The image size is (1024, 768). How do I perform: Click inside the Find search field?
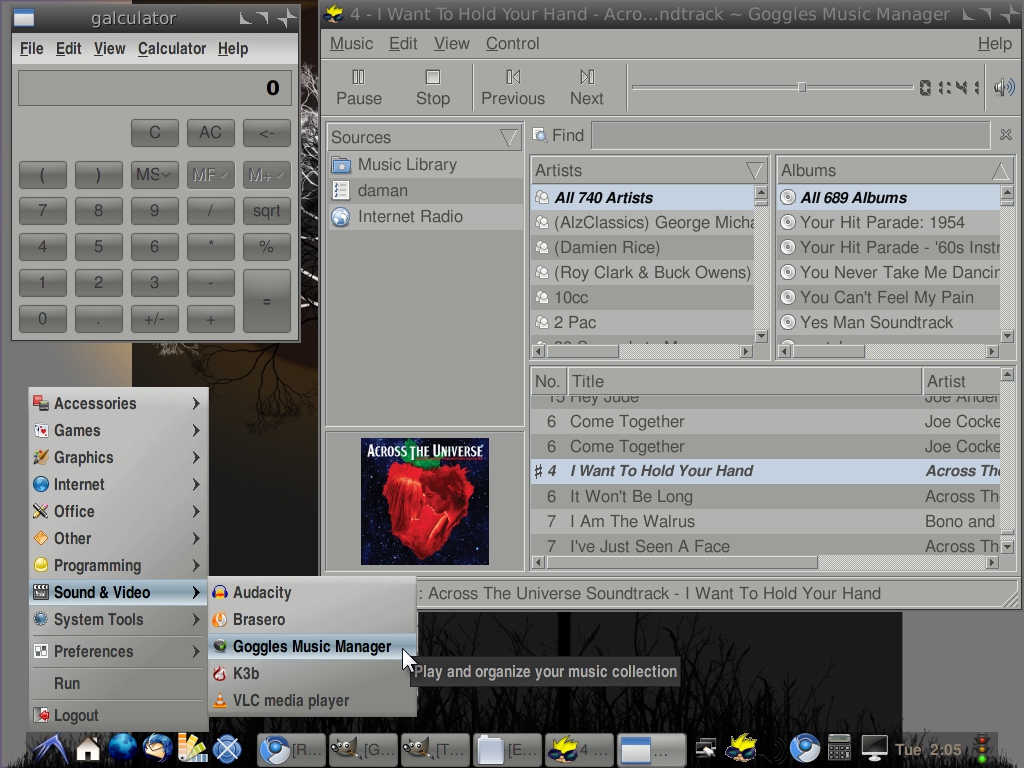point(790,135)
